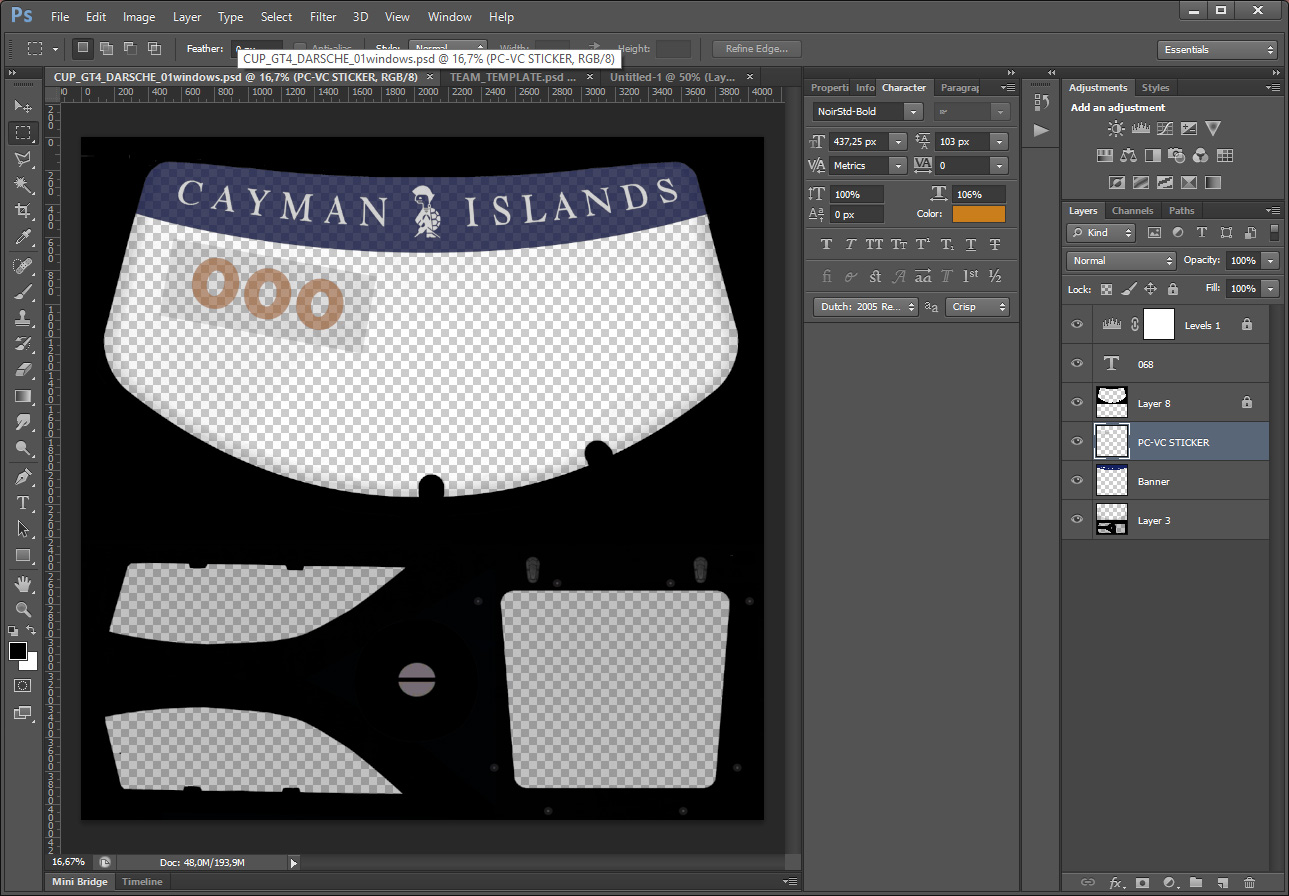Switch to the Paragraph panel tab

coord(960,88)
